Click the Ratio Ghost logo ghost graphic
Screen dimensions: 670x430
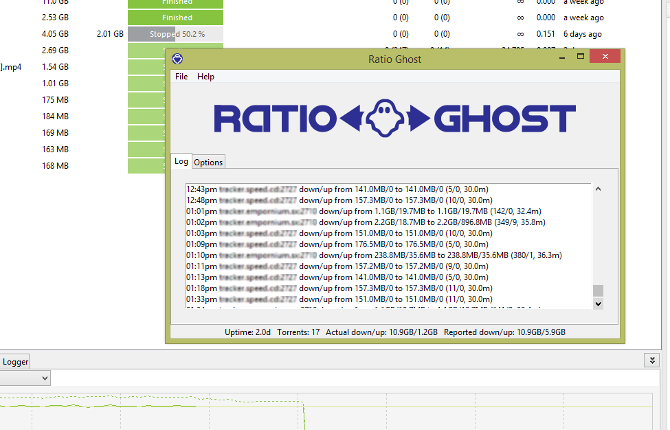click(x=385, y=118)
